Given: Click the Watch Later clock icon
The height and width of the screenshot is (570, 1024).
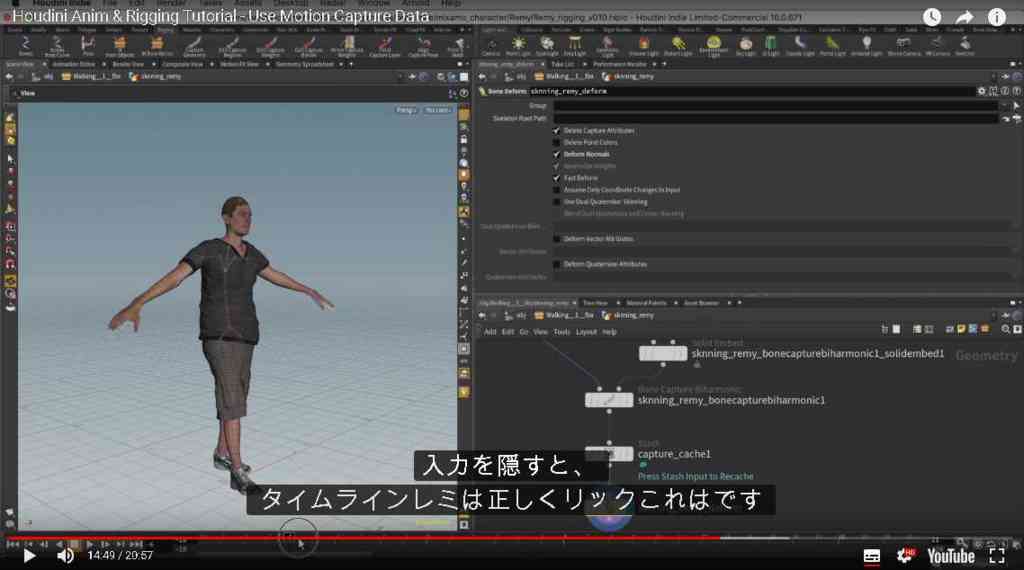Looking at the screenshot, I should (932, 17).
